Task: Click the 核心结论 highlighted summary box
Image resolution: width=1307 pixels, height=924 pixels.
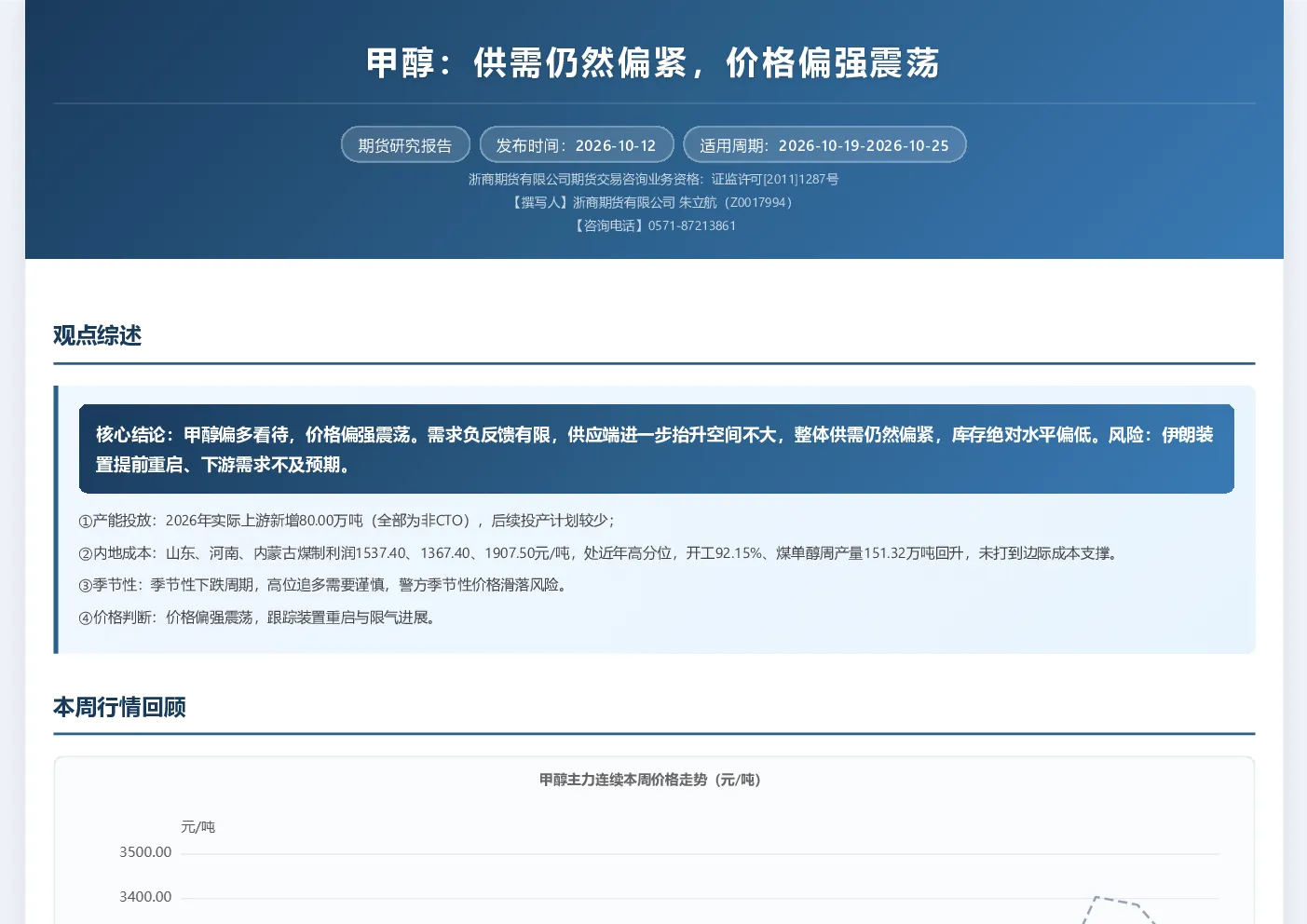Action: (x=656, y=449)
